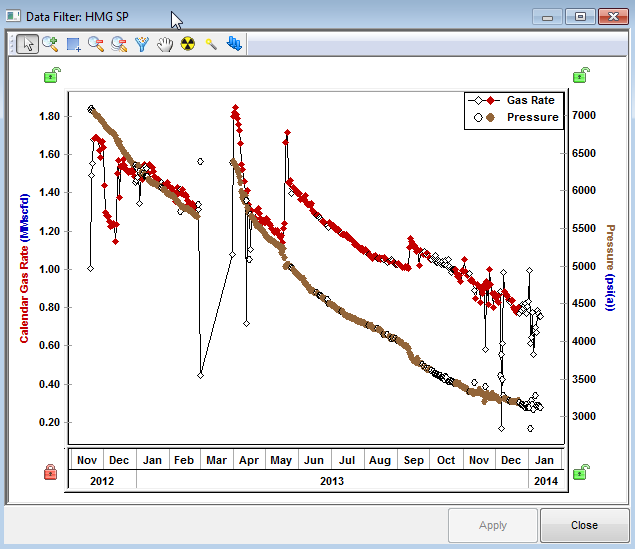Screen dimensions: 635x549
Task: Click the zoom out magnifier tool
Action: click(x=96, y=44)
